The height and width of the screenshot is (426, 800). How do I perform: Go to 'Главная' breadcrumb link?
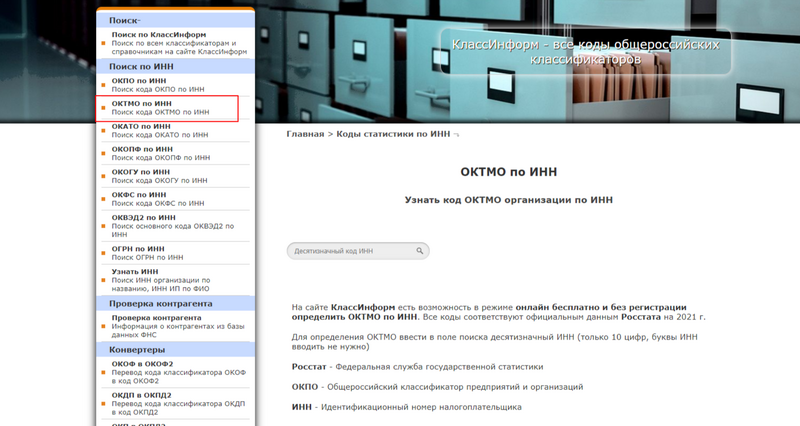point(305,134)
